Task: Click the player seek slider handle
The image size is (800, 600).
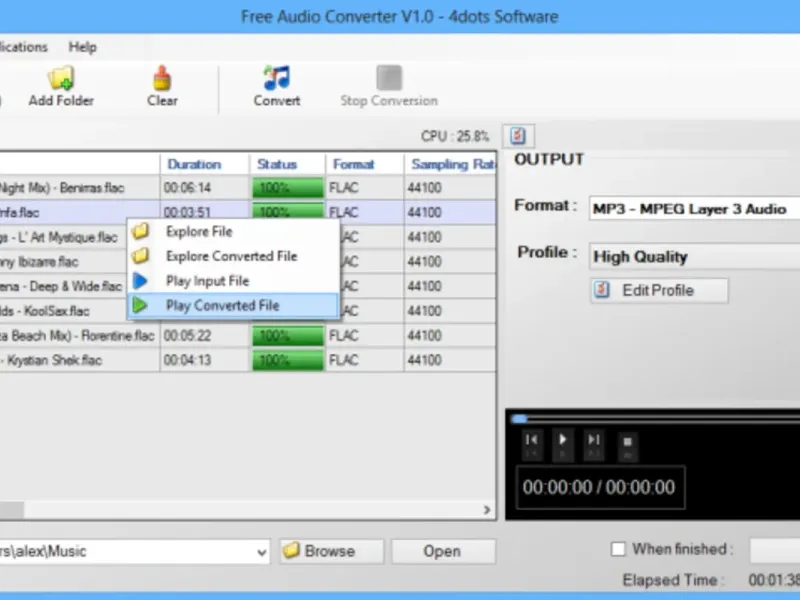Action: pyautogui.click(x=519, y=419)
